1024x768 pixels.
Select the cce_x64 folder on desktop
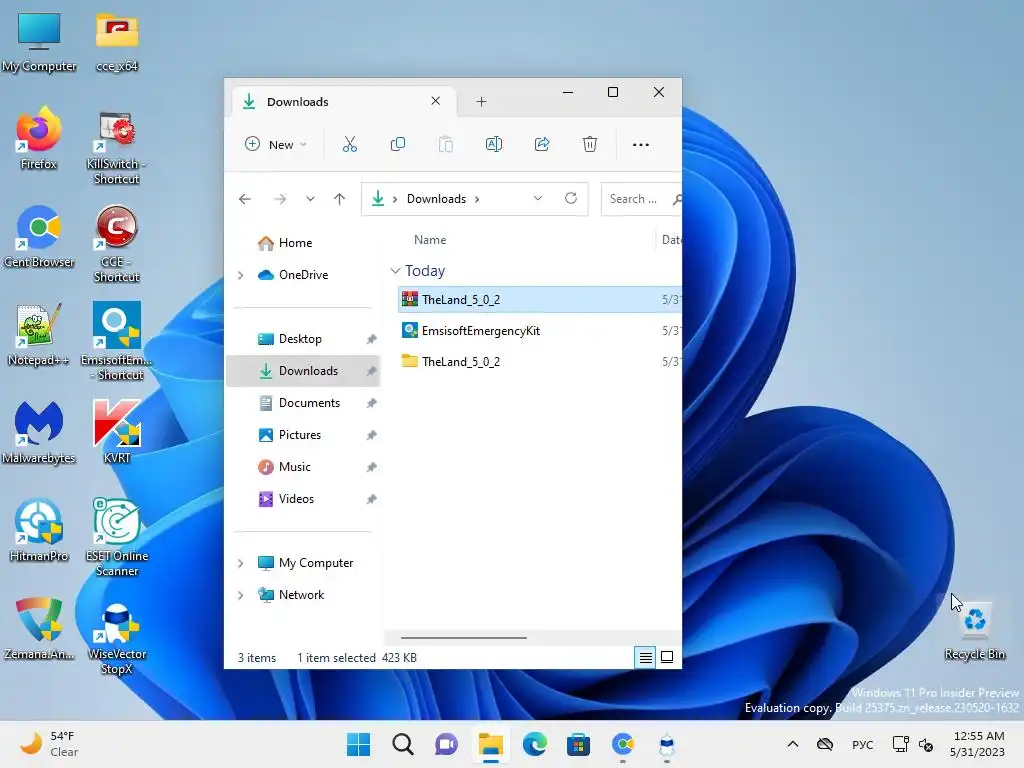click(x=117, y=40)
